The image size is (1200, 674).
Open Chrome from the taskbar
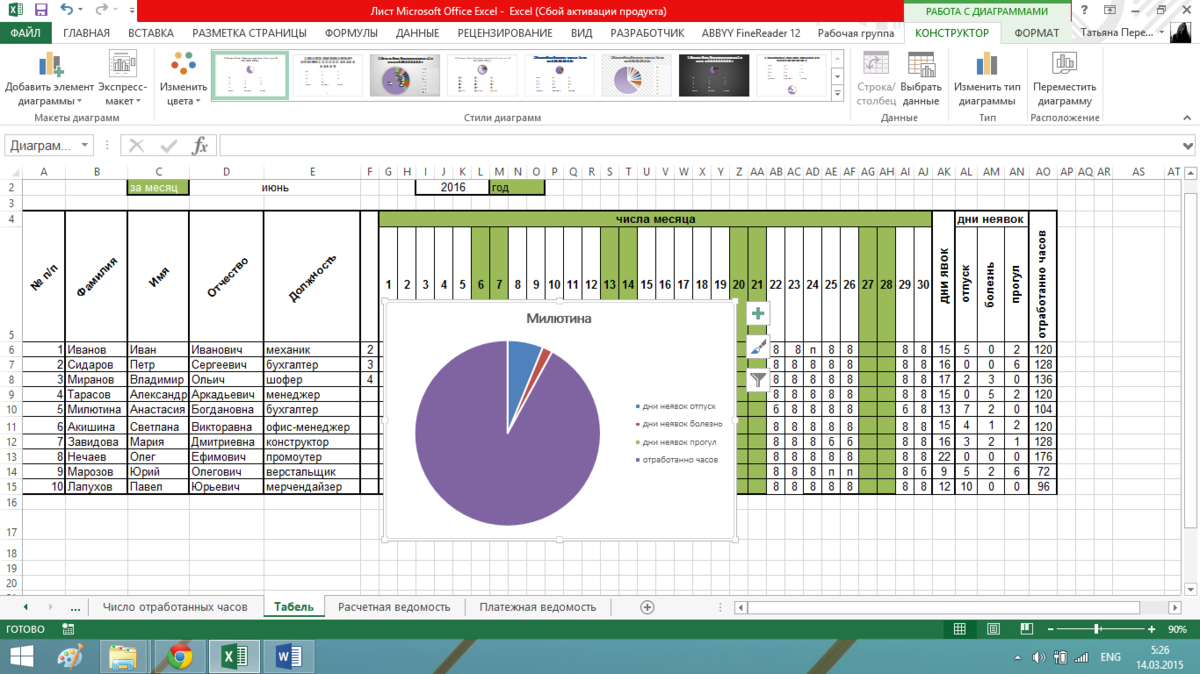pos(180,657)
